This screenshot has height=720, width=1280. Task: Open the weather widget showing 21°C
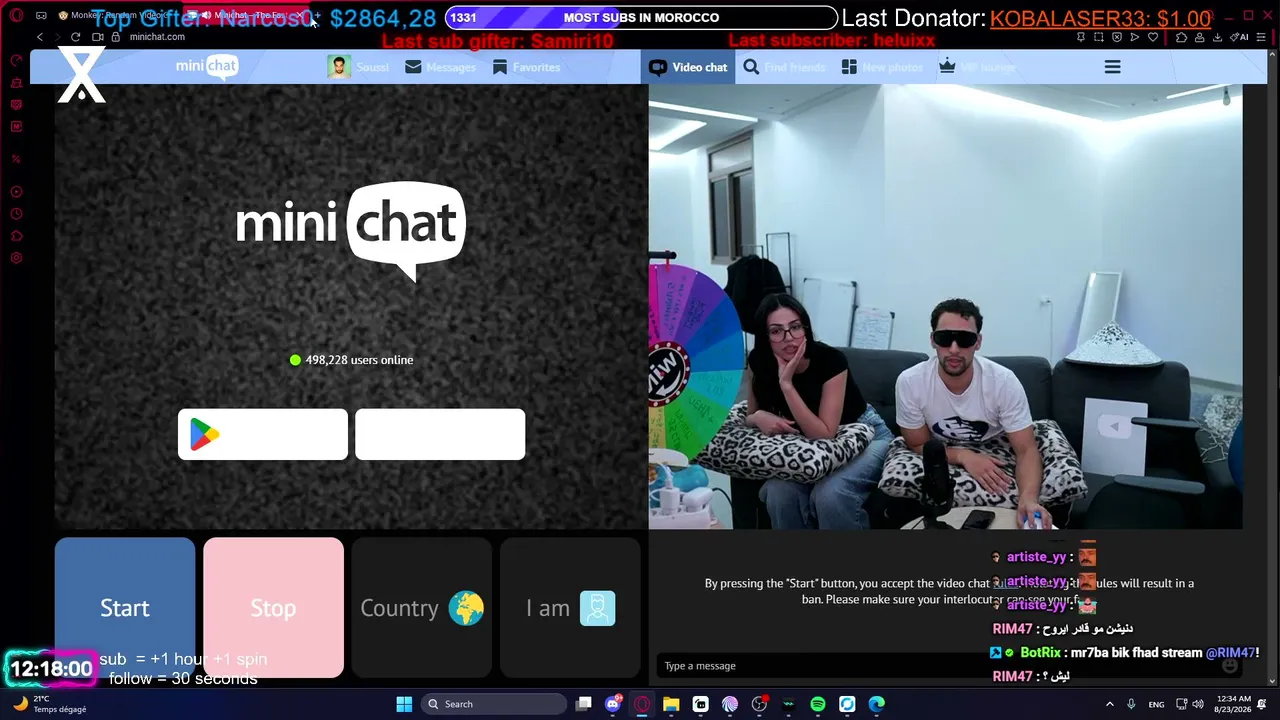point(48,704)
